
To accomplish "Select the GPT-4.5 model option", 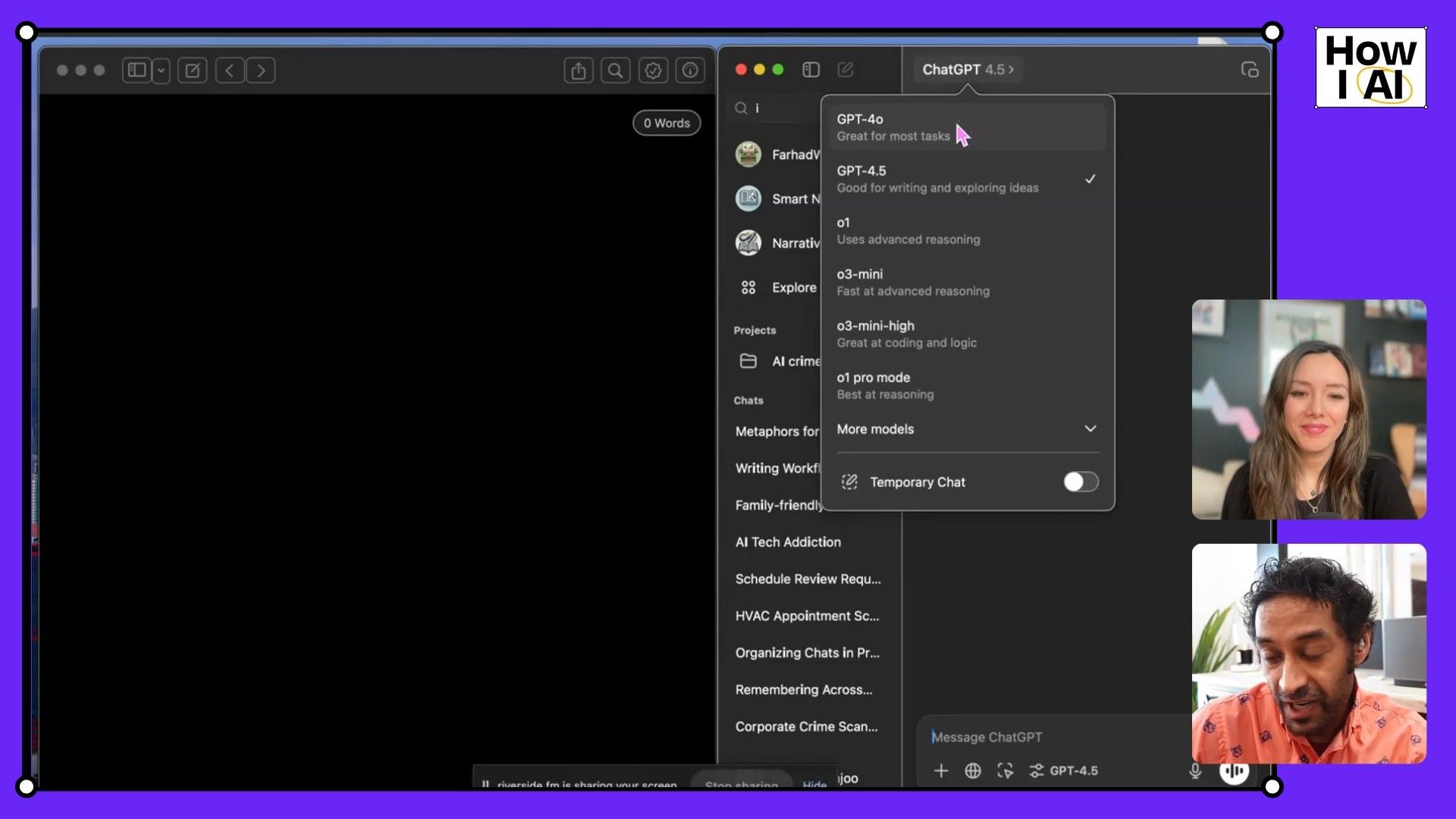I will tap(968, 179).
